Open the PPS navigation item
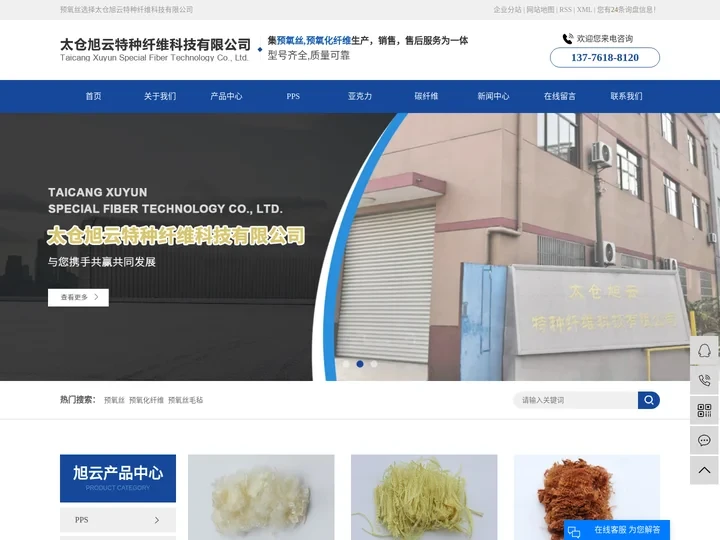 coord(293,96)
